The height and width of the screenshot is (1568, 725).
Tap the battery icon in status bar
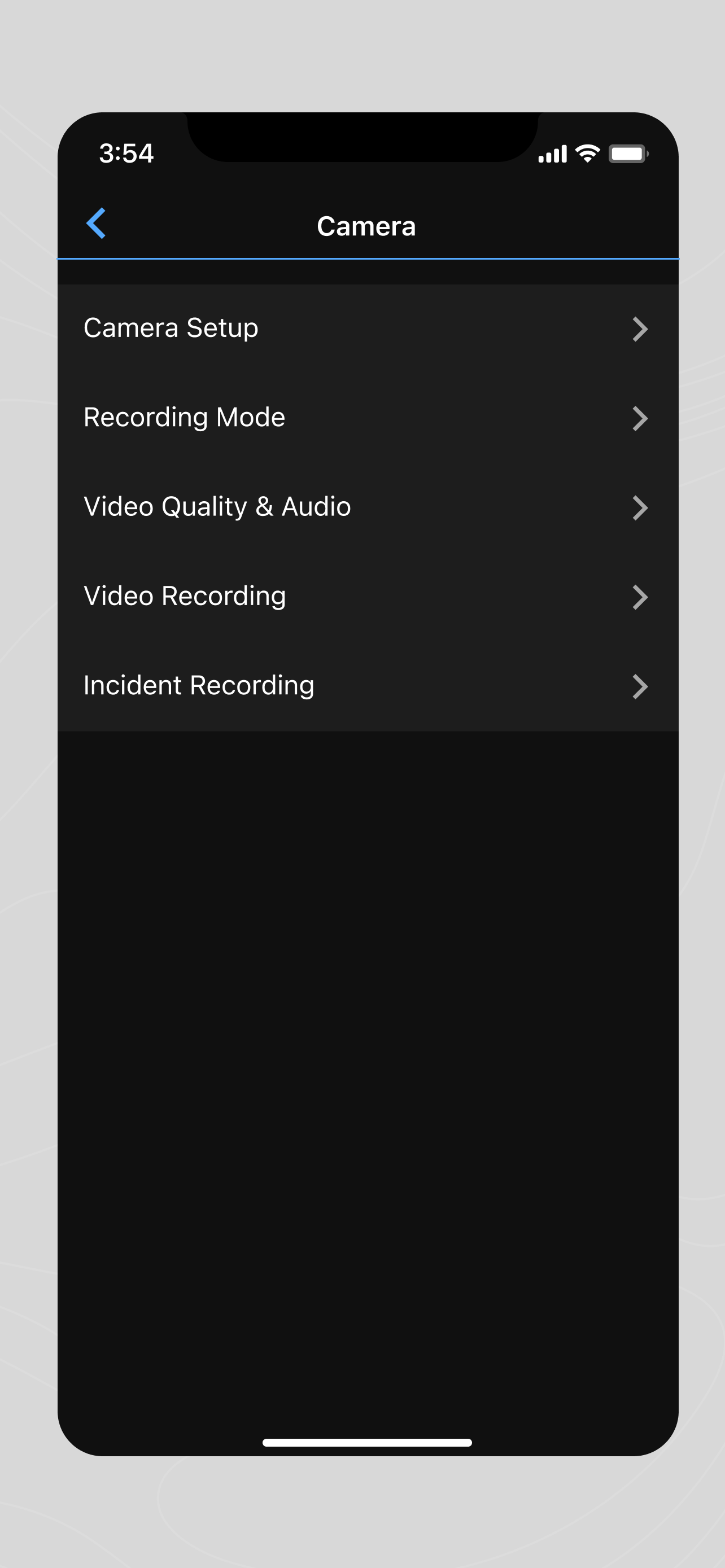tap(629, 154)
